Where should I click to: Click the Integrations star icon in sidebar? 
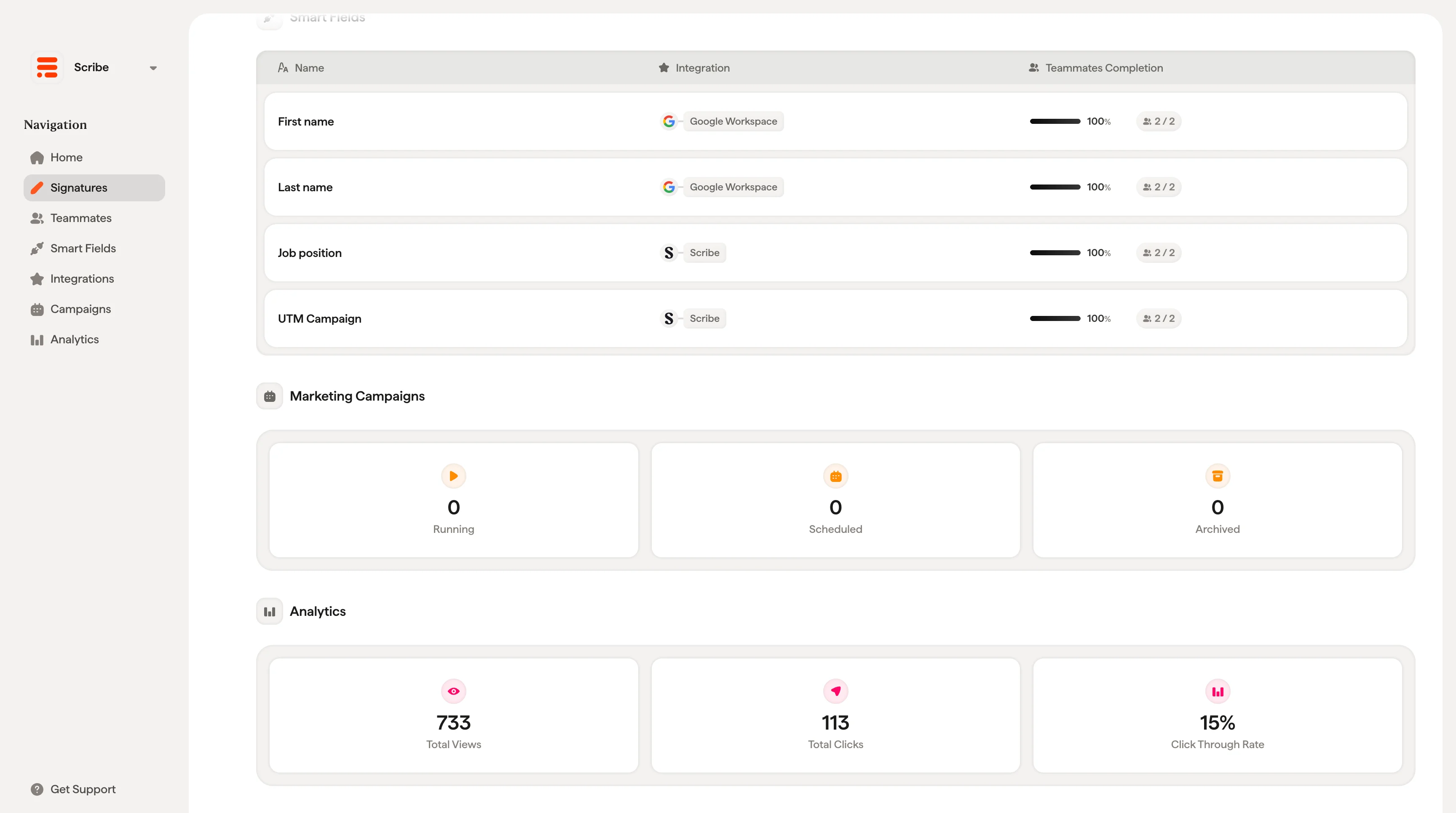tap(37, 278)
